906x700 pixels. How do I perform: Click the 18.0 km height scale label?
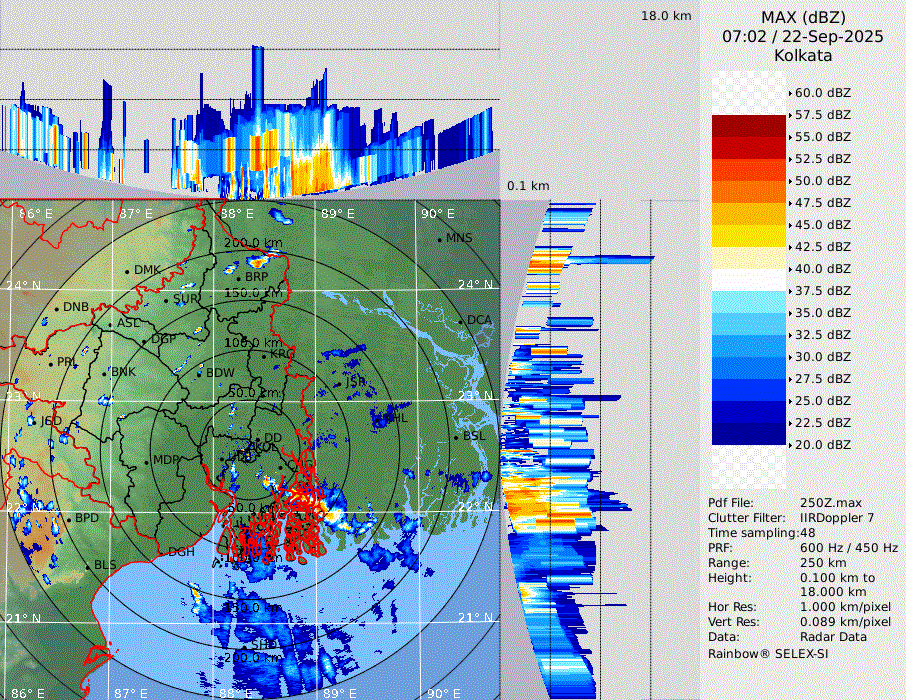coord(666,16)
